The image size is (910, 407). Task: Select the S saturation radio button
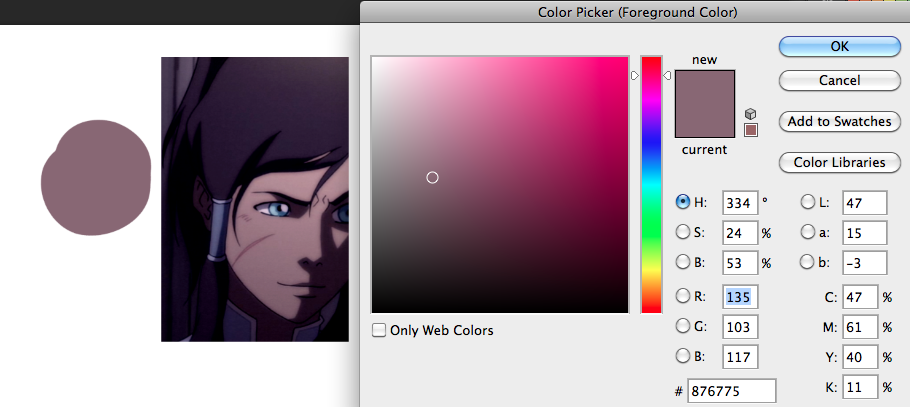pyautogui.click(x=682, y=232)
